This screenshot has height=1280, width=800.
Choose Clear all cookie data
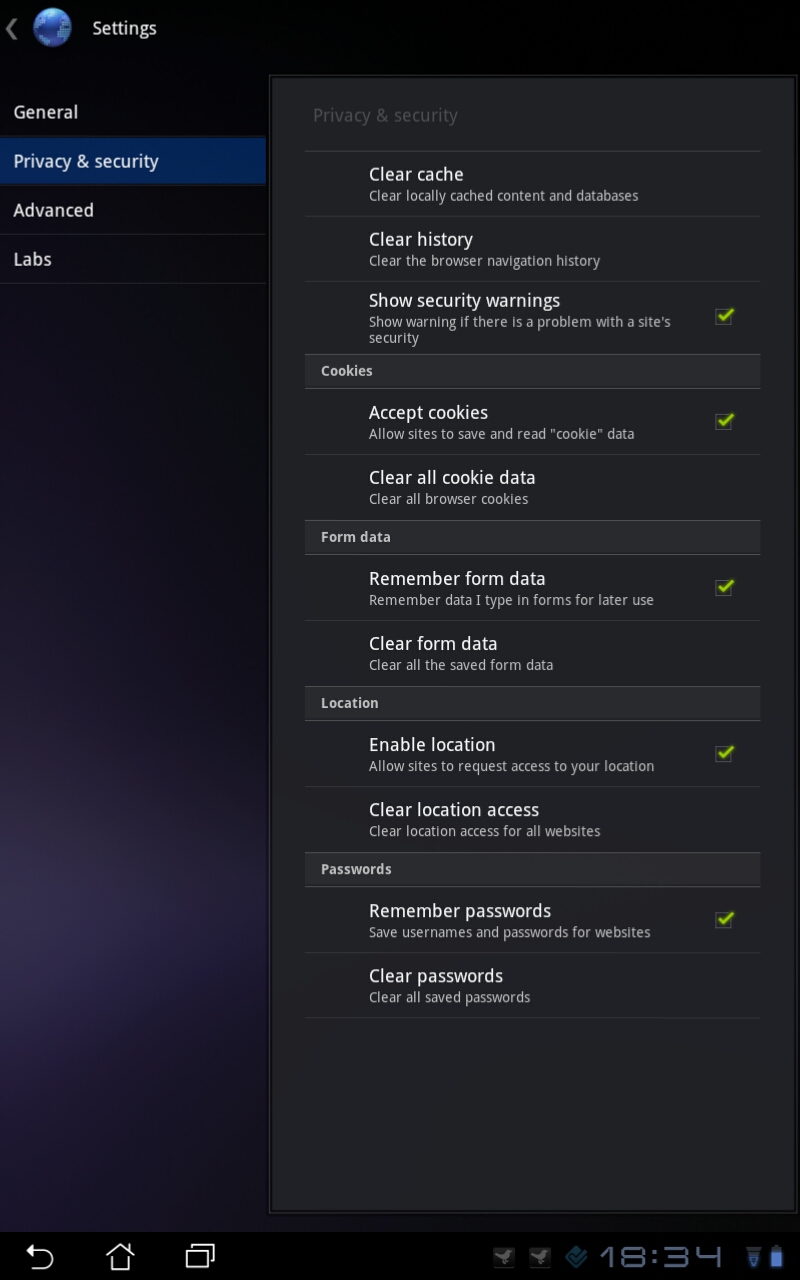[x=532, y=487]
